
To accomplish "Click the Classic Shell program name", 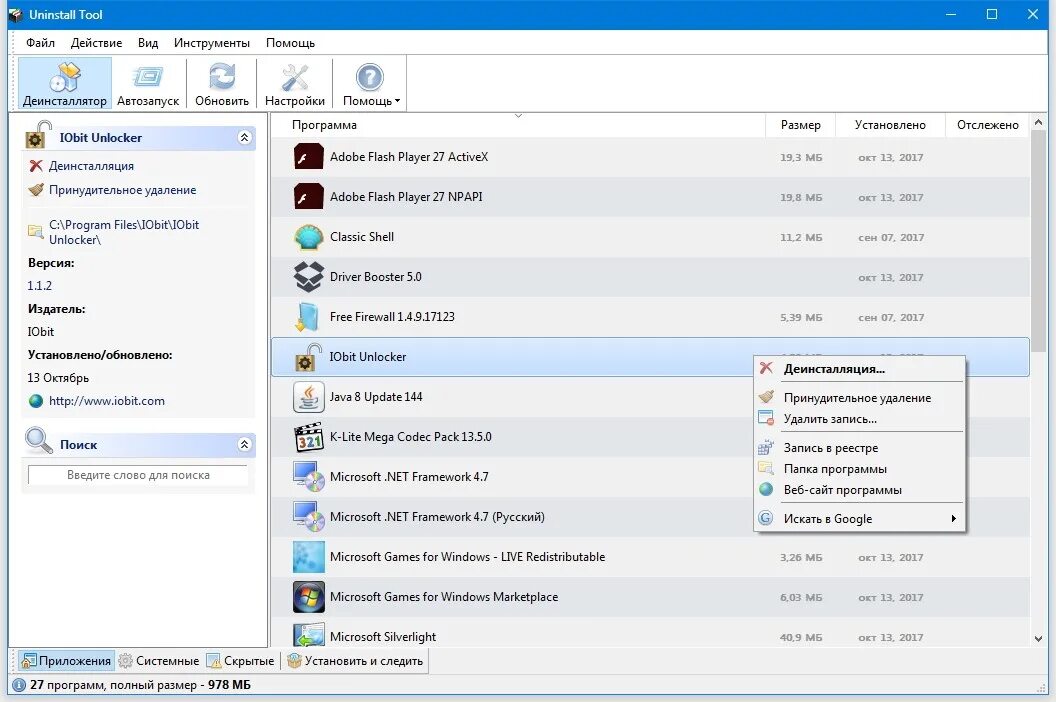I will tap(362, 237).
